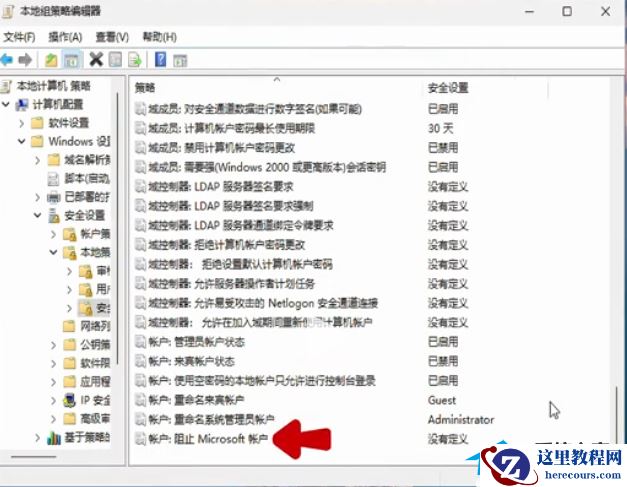Select the IP 安全 tree item
627x487 pixels.
point(95,400)
